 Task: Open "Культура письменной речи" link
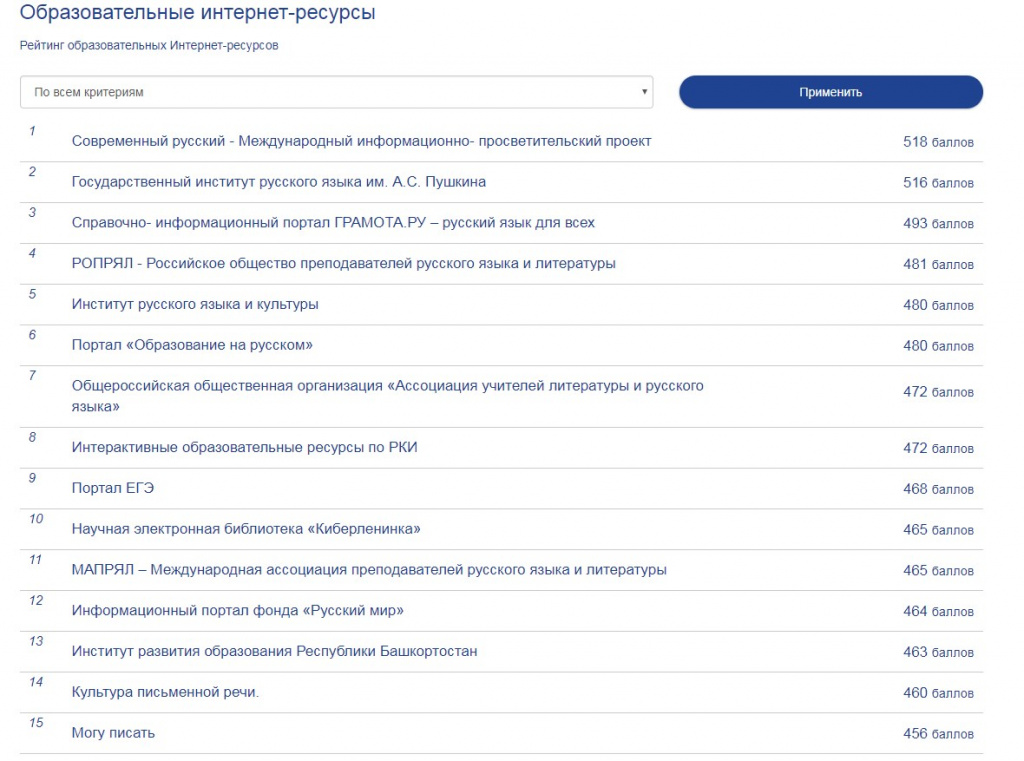[165, 692]
